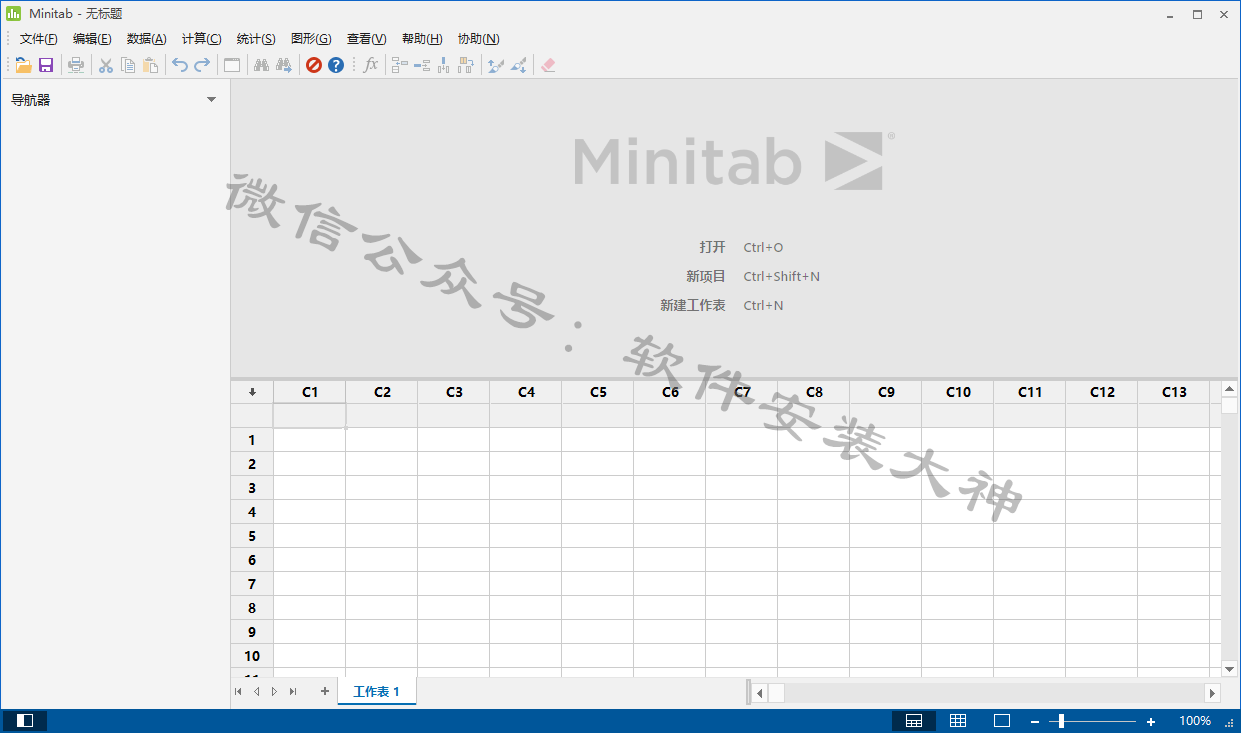Screen dimensions: 1241x733
Task: Click the worksheet vertical scroll up arrow
Action: tap(1229, 389)
